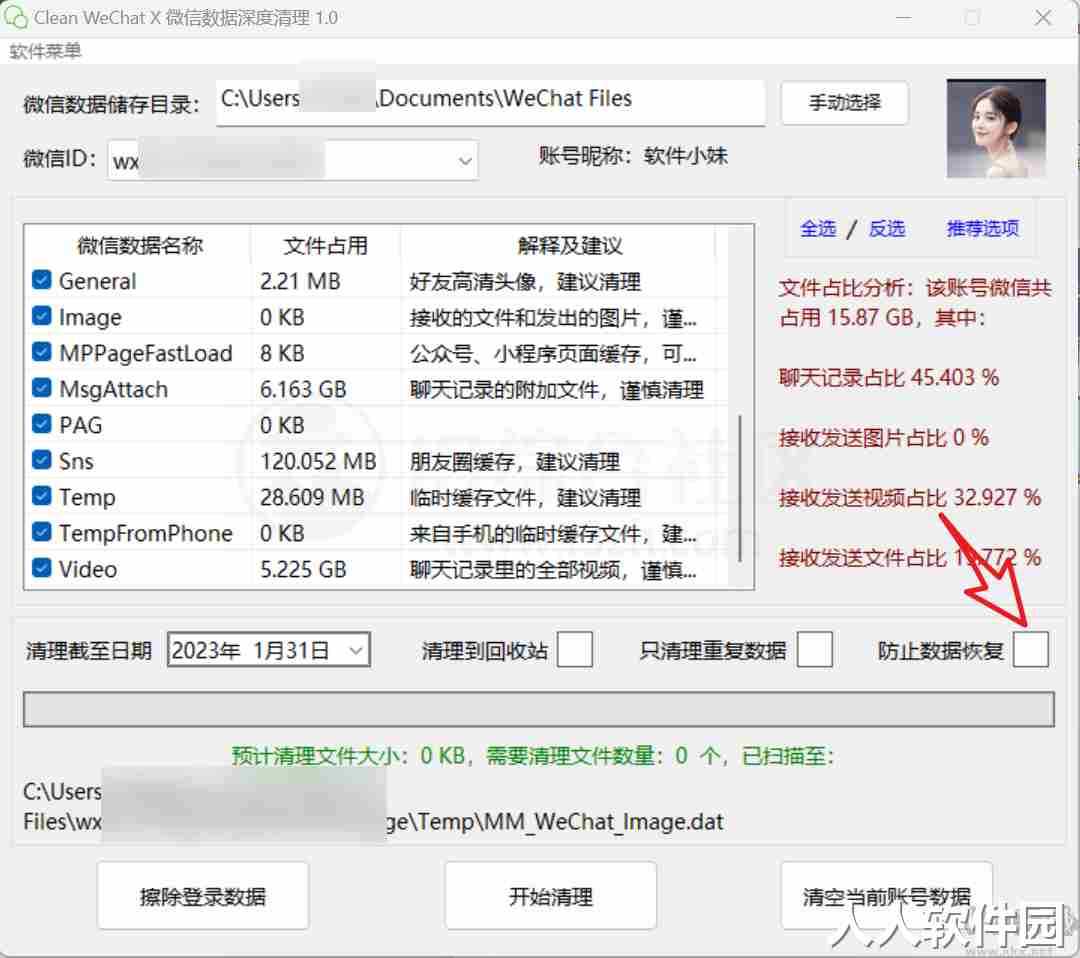Image resolution: width=1080 pixels, height=958 pixels.
Task: Uncheck the PAG checkbox
Action: 42,424
